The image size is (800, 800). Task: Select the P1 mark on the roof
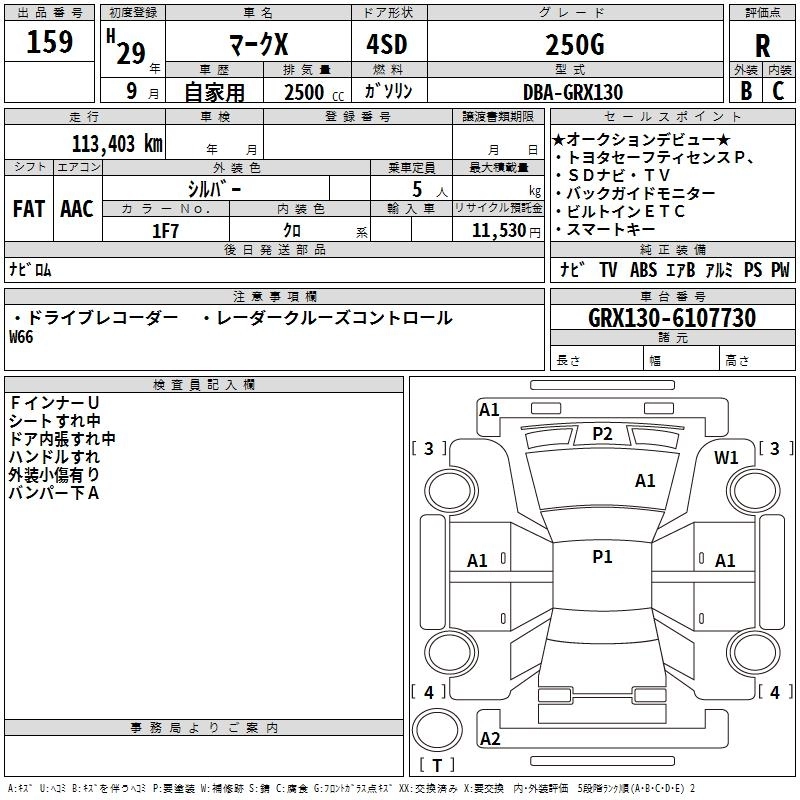pos(602,557)
